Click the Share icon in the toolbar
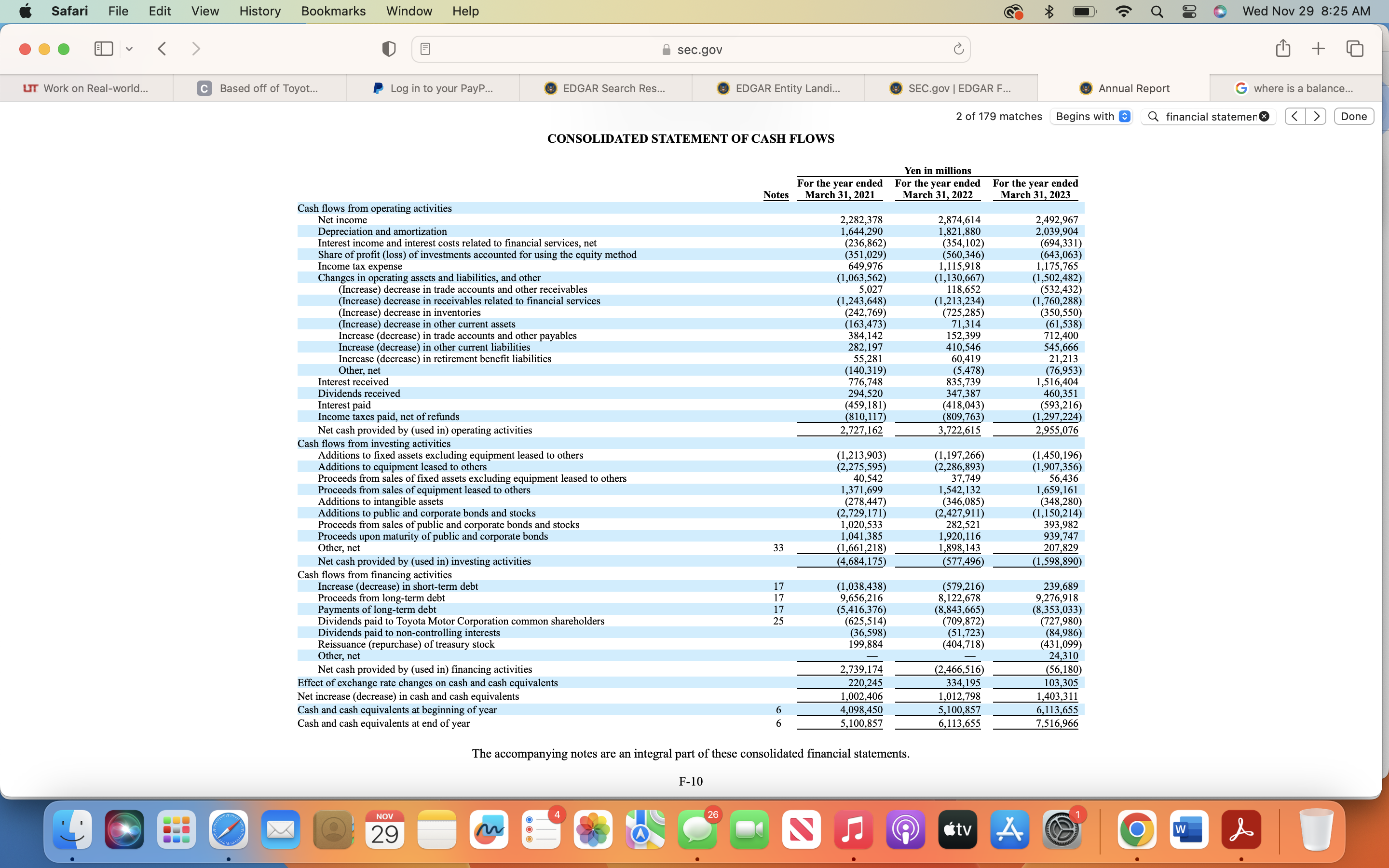The height and width of the screenshot is (868, 1389). click(1283, 49)
